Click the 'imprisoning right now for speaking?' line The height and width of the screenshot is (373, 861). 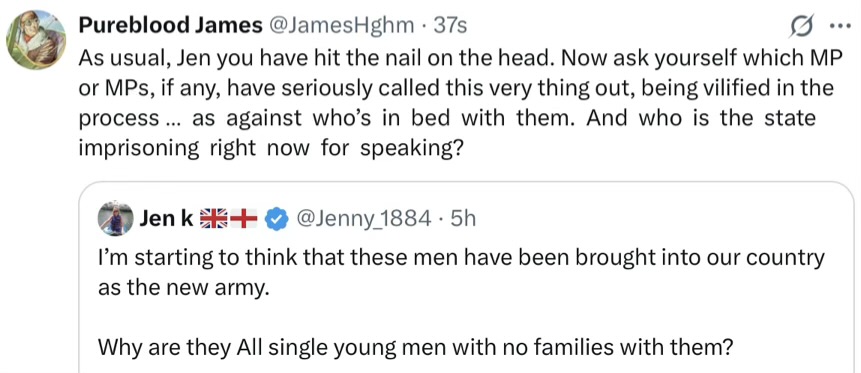click(x=270, y=149)
